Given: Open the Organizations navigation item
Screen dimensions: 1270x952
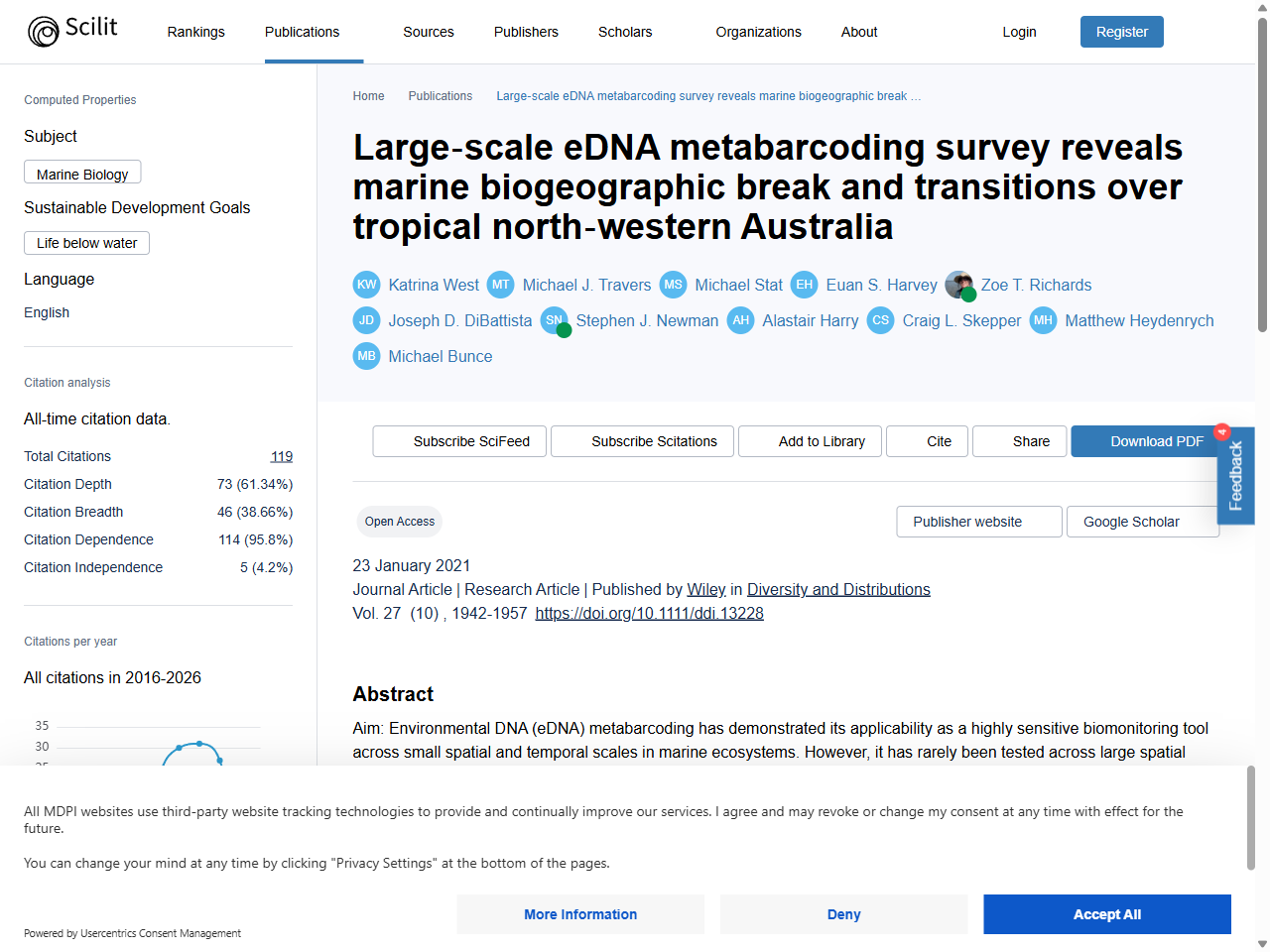Looking at the screenshot, I should tap(758, 32).
